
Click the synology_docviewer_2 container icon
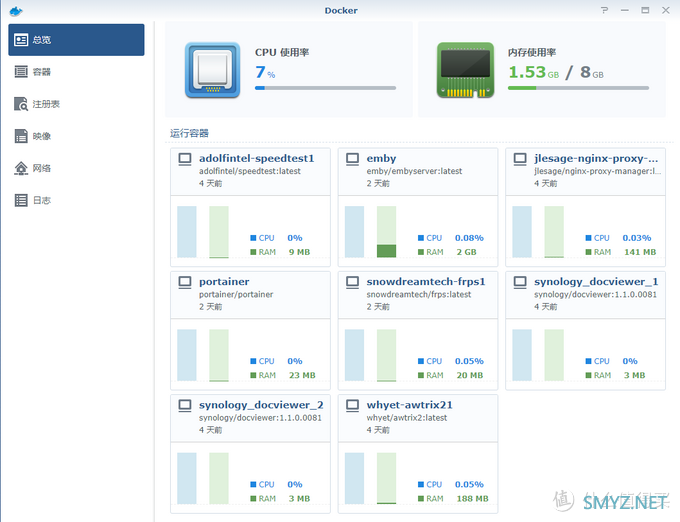click(x=185, y=405)
